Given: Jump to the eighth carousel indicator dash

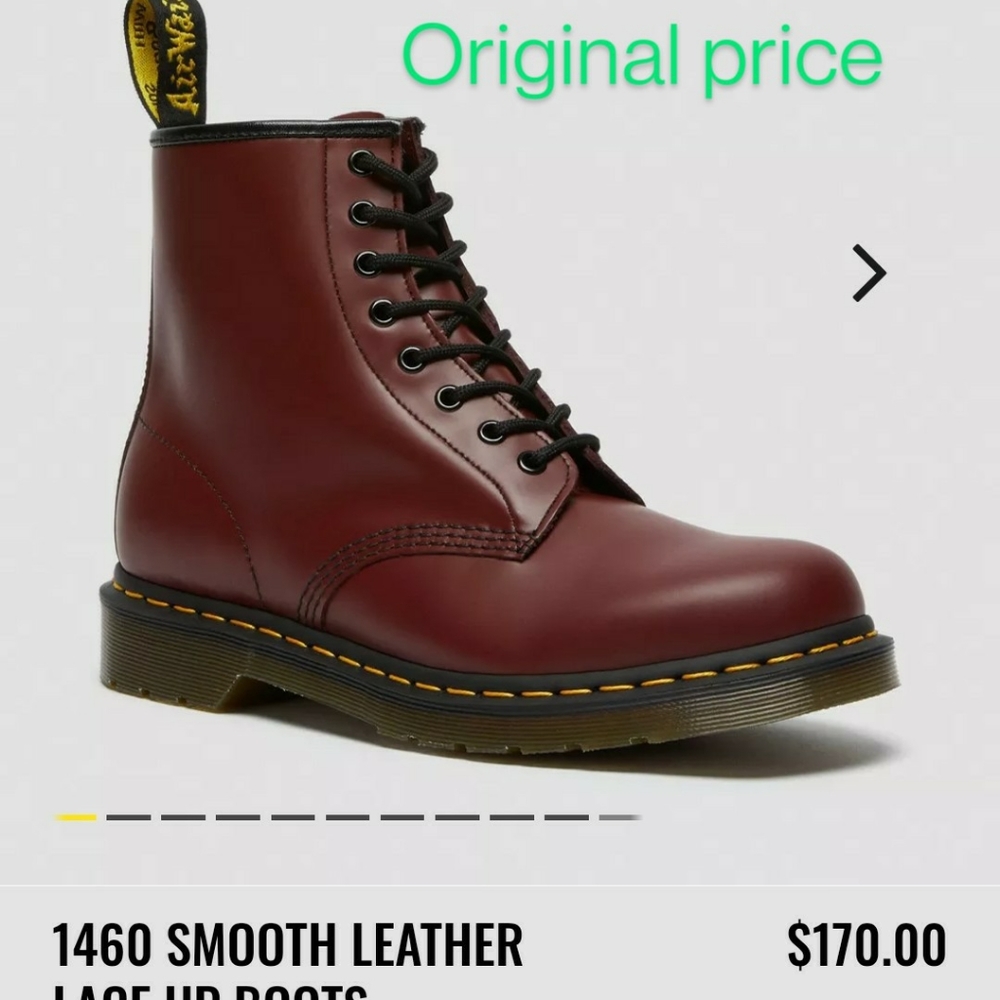Looking at the screenshot, I should [x=457, y=817].
